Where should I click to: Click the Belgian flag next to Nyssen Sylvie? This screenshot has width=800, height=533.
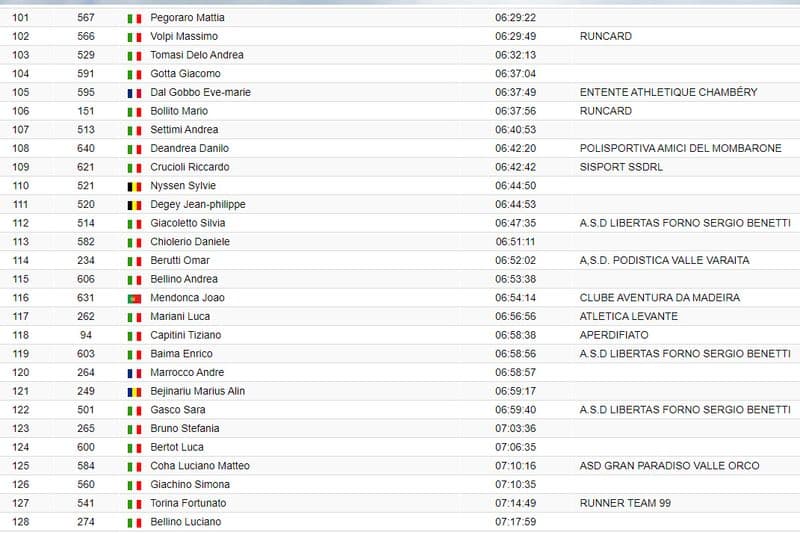coord(134,186)
